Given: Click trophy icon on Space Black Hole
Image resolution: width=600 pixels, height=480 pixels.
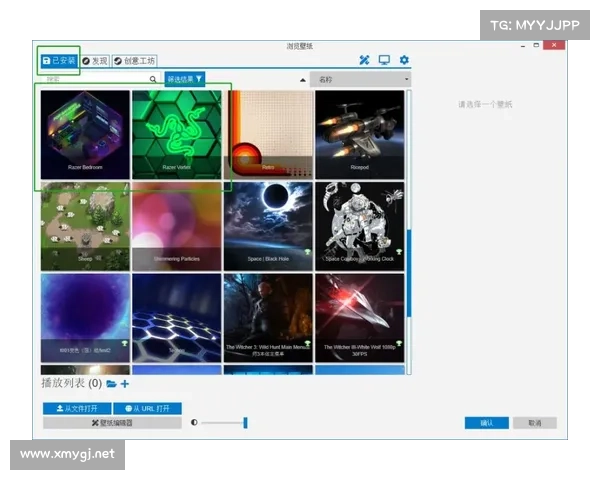Looking at the screenshot, I should click(x=307, y=252).
